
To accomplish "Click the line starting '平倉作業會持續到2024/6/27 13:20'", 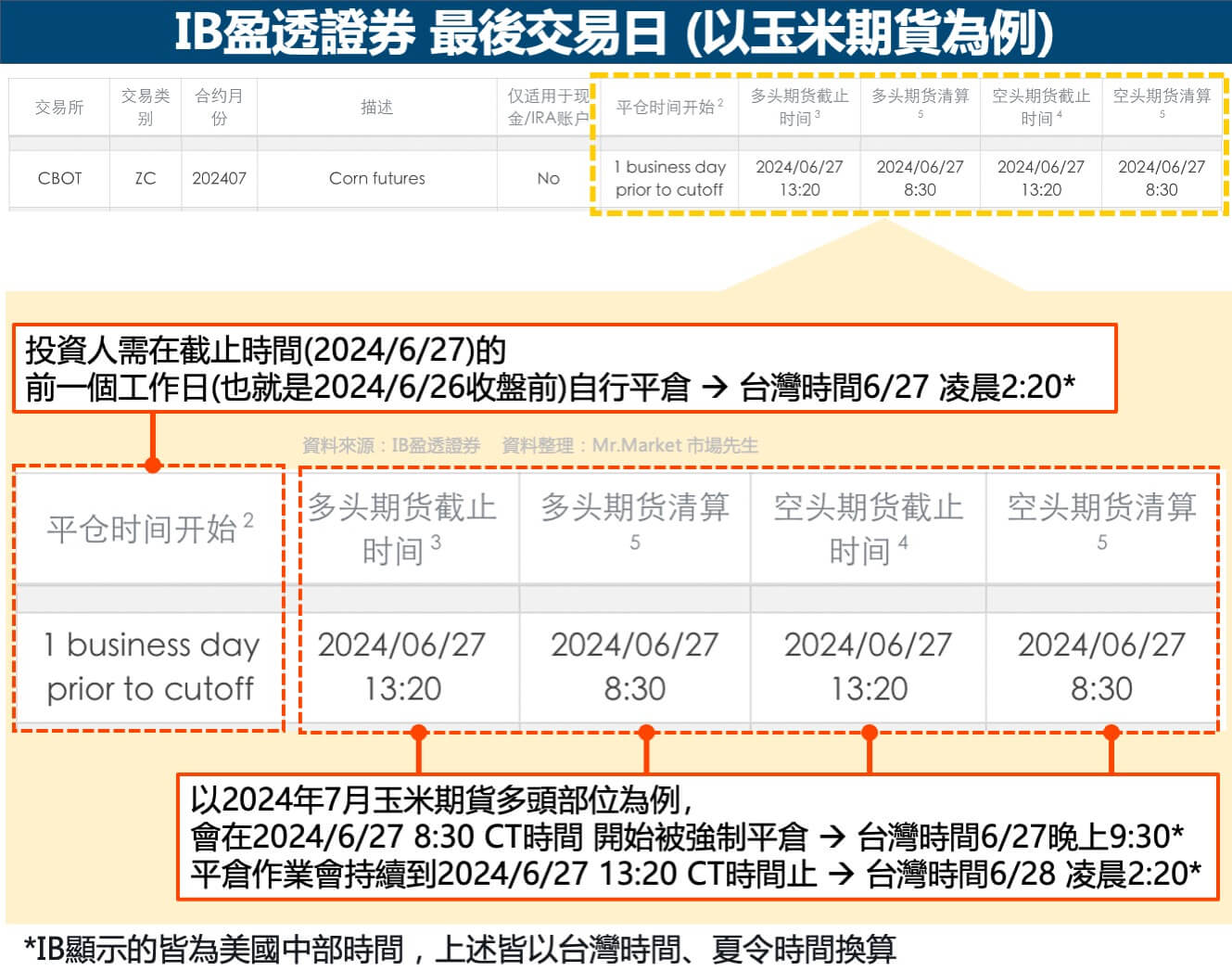I will [x=695, y=874].
